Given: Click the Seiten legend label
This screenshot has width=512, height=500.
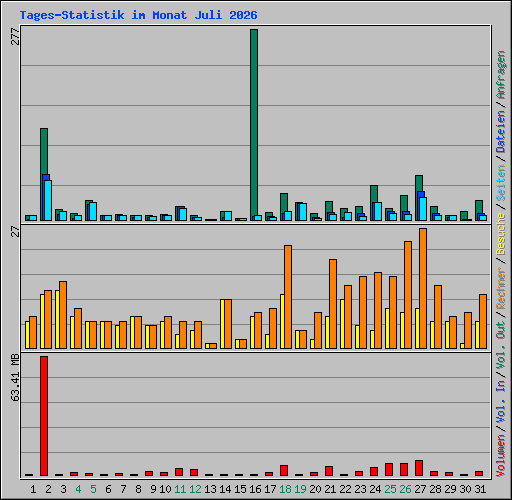Looking at the screenshot, I should [x=501, y=183].
